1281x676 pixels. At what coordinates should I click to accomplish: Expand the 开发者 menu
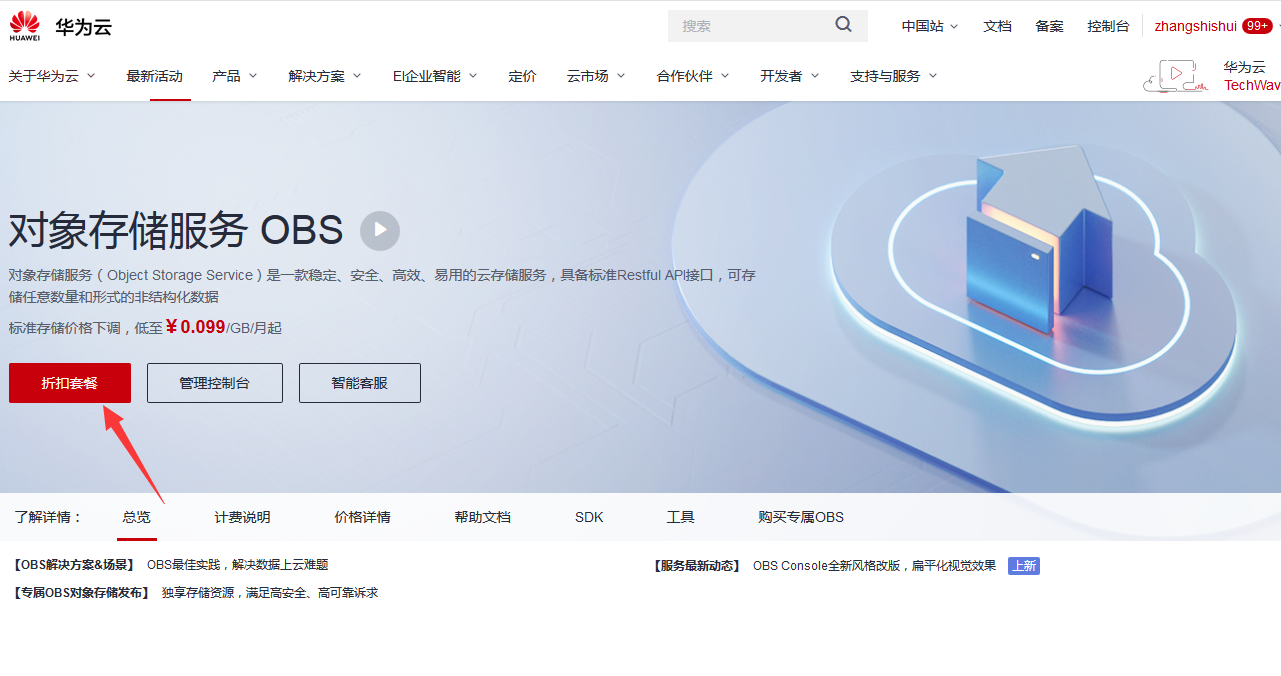click(790, 76)
